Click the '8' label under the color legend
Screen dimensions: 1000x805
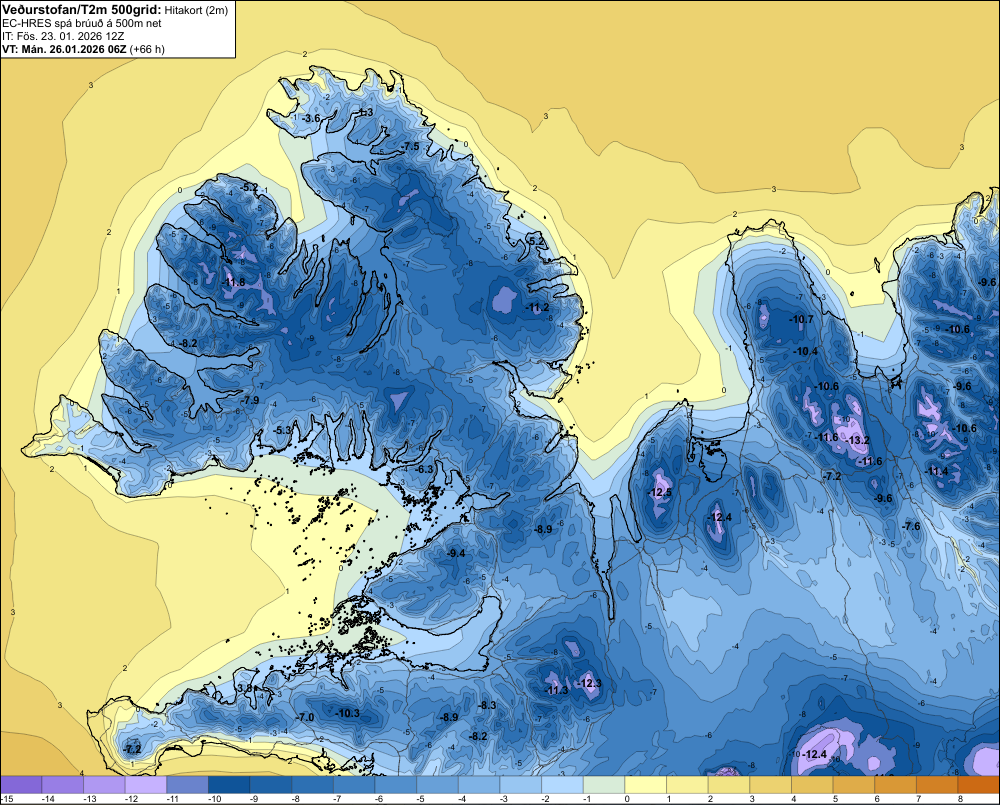click(x=960, y=799)
